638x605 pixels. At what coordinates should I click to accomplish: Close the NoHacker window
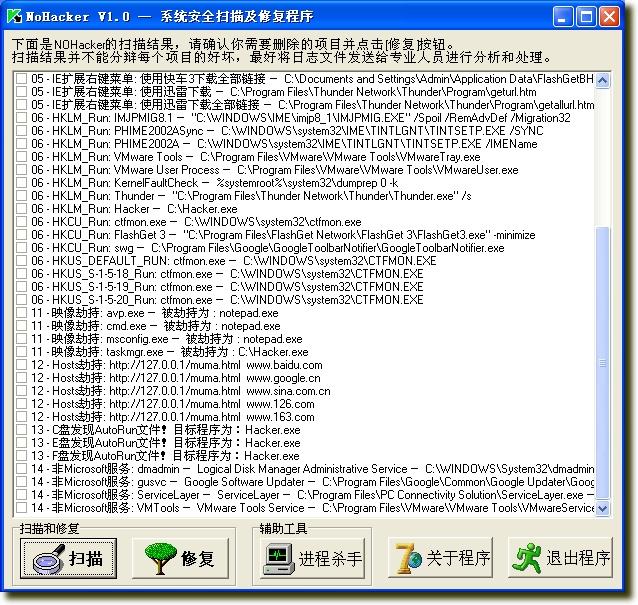coord(610,17)
